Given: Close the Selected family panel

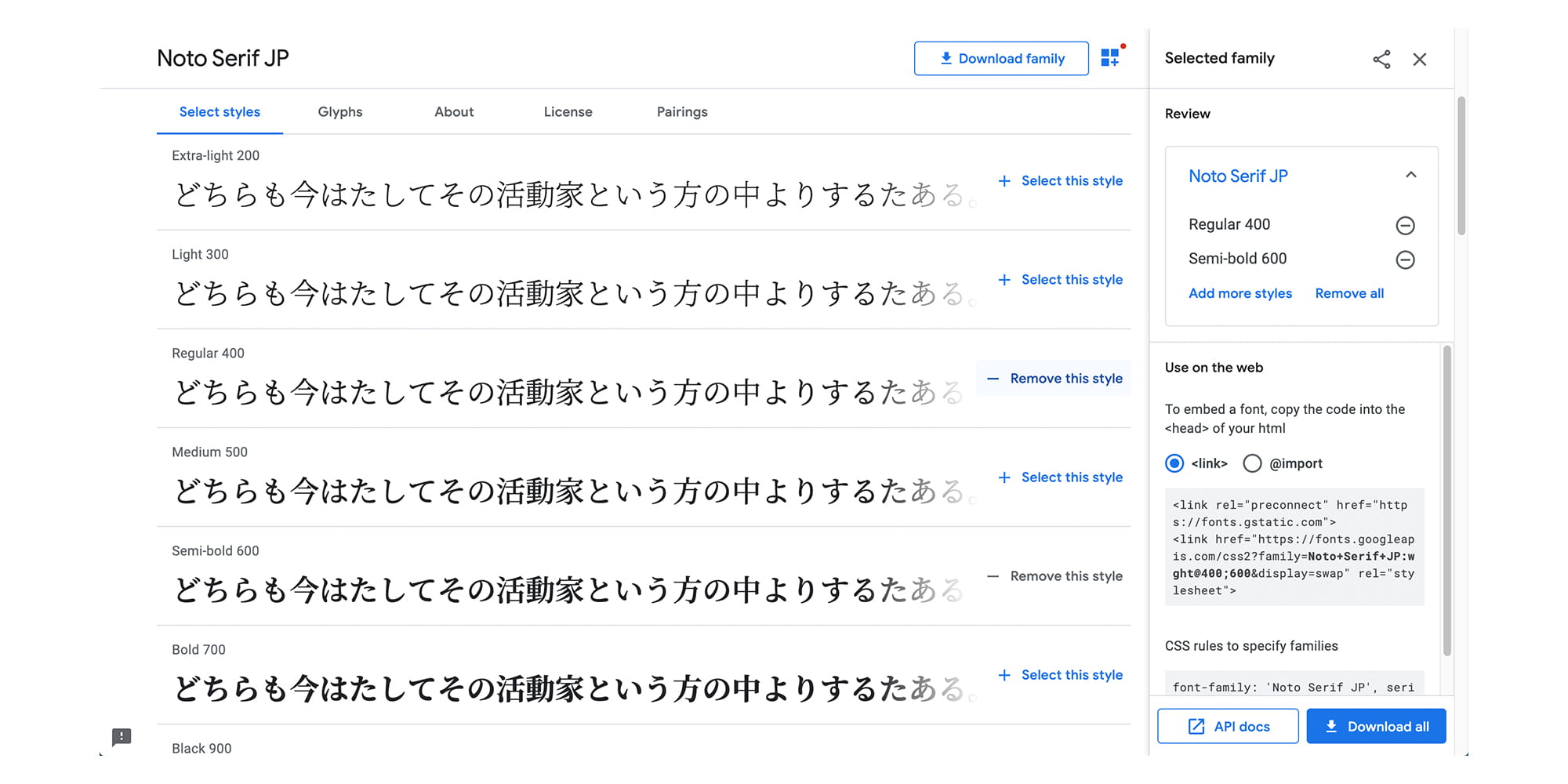Looking at the screenshot, I should [x=1420, y=60].
